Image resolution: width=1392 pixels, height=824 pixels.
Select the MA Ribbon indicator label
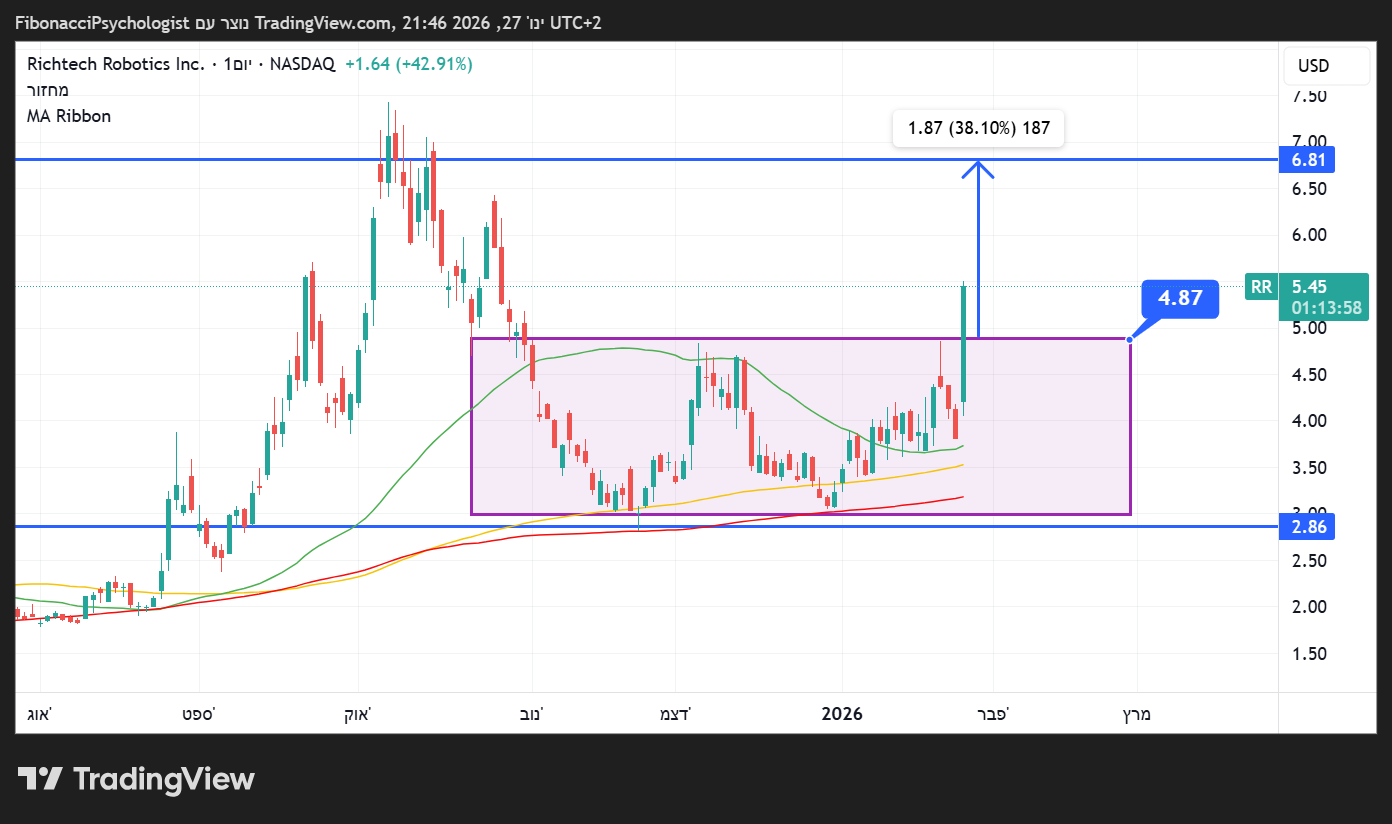tap(69, 116)
